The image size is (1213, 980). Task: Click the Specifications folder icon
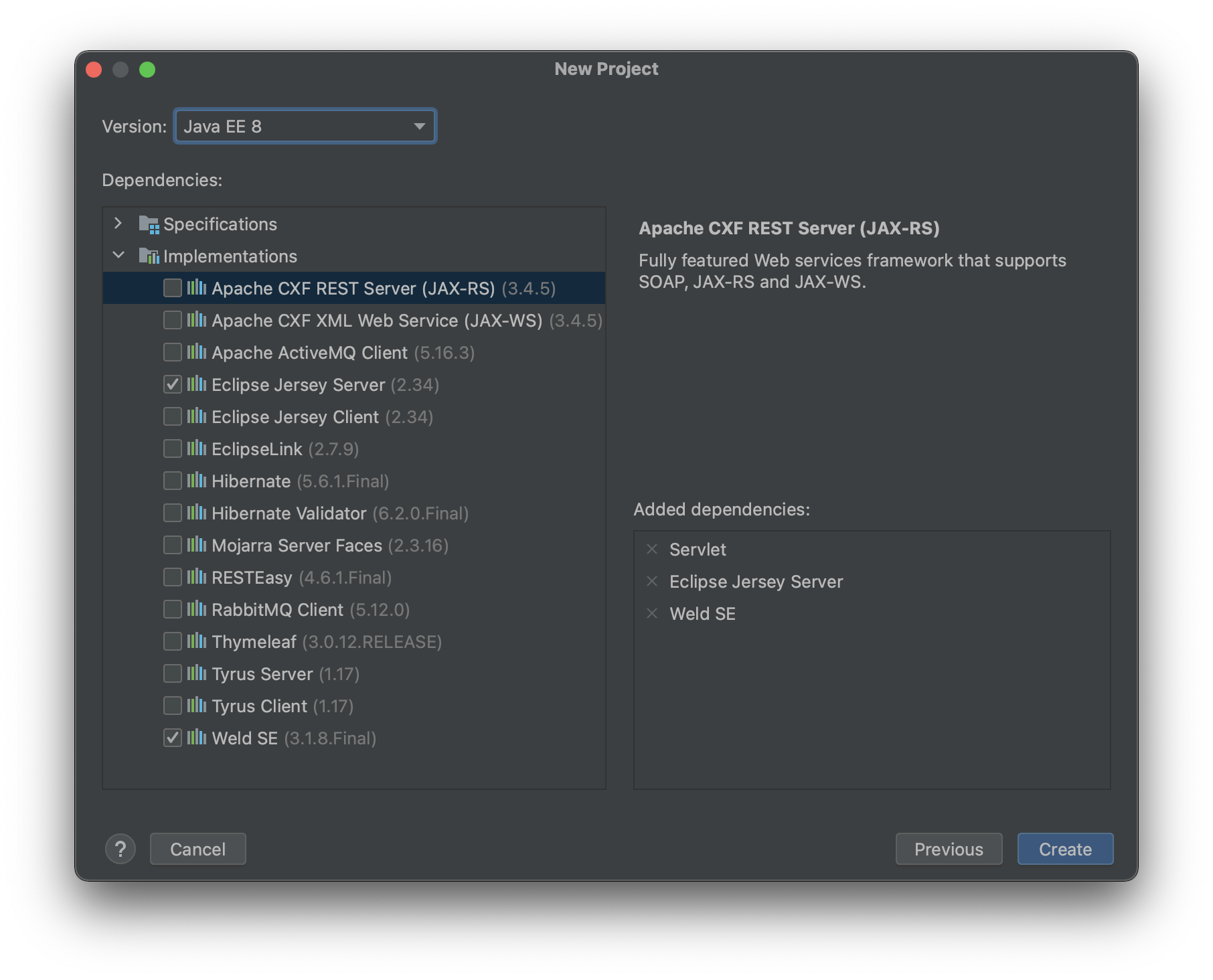click(149, 224)
